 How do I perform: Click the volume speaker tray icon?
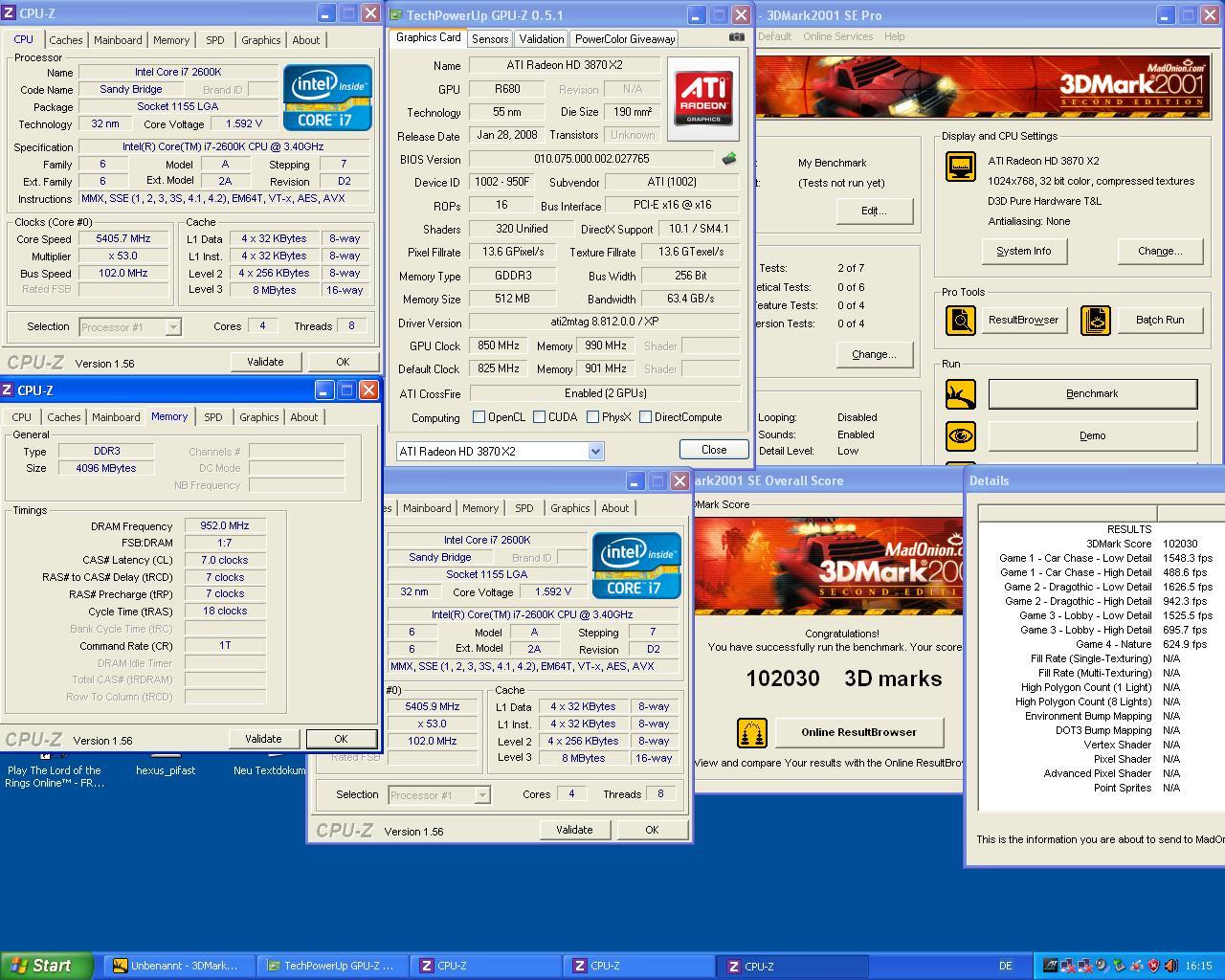point(1171,966)
